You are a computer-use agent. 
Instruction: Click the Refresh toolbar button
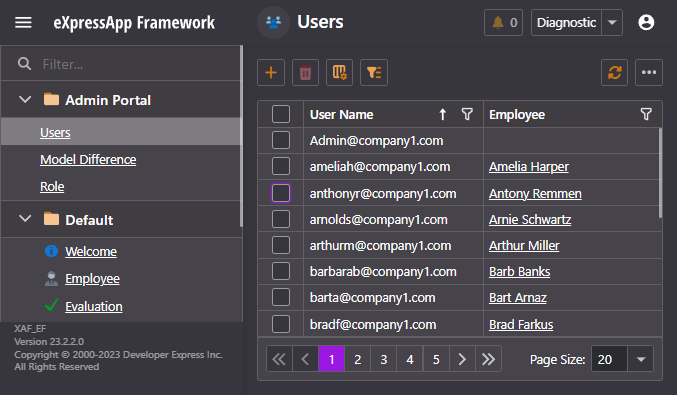[x=614, y=73]
